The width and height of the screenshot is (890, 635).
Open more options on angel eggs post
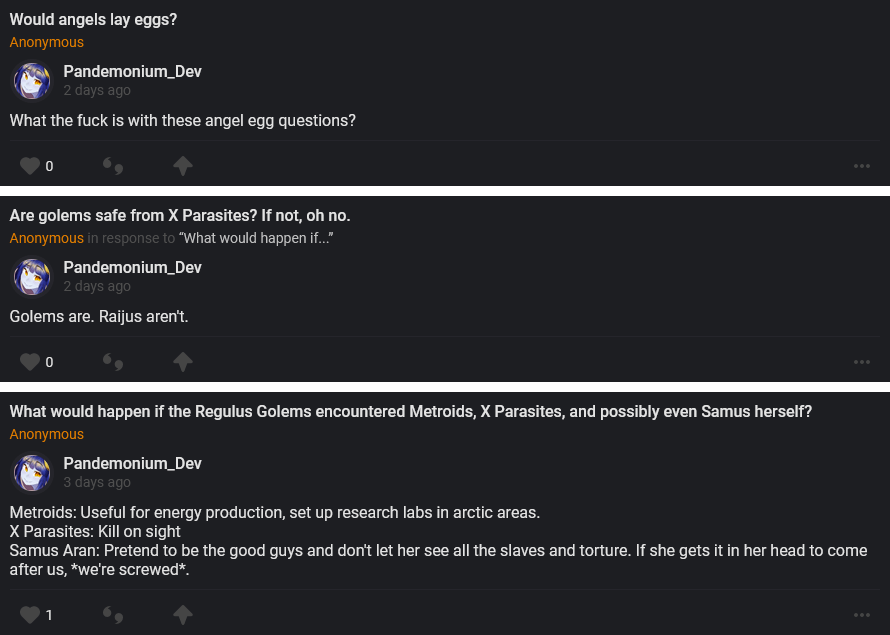coord(862,166)
